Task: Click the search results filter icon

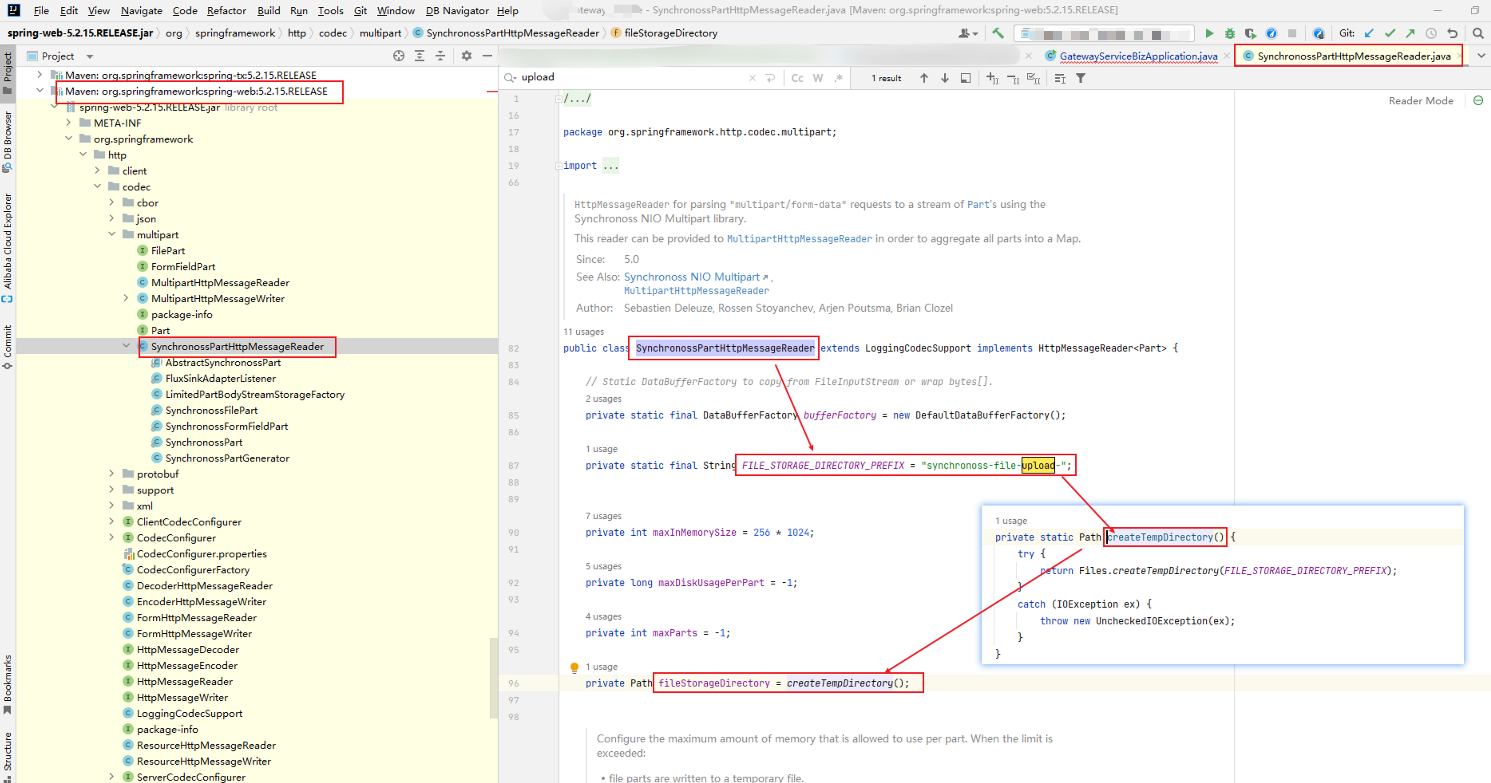Action: click(x=1081, y=78)
